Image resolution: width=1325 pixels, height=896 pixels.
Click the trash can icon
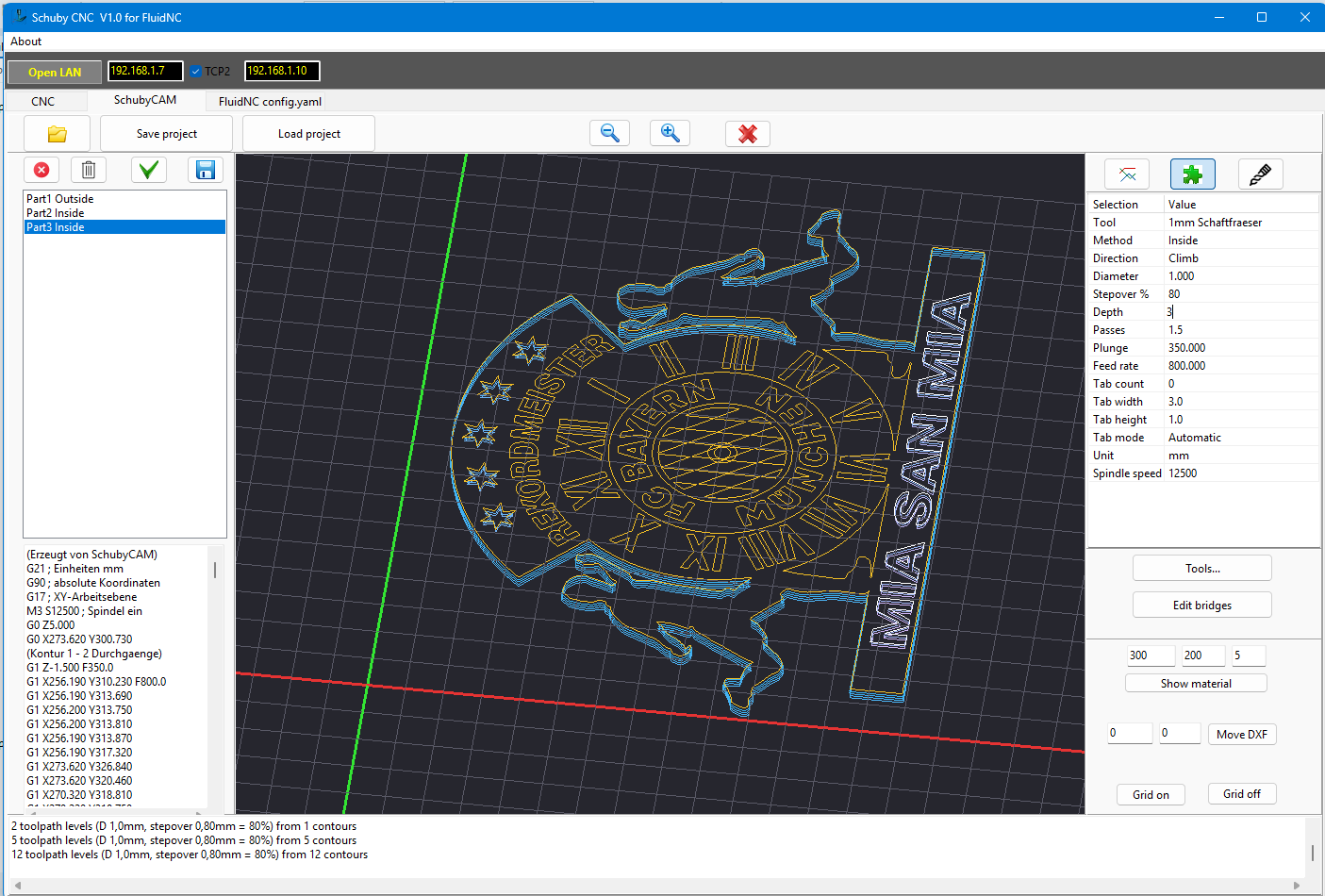tap(89, 170)
